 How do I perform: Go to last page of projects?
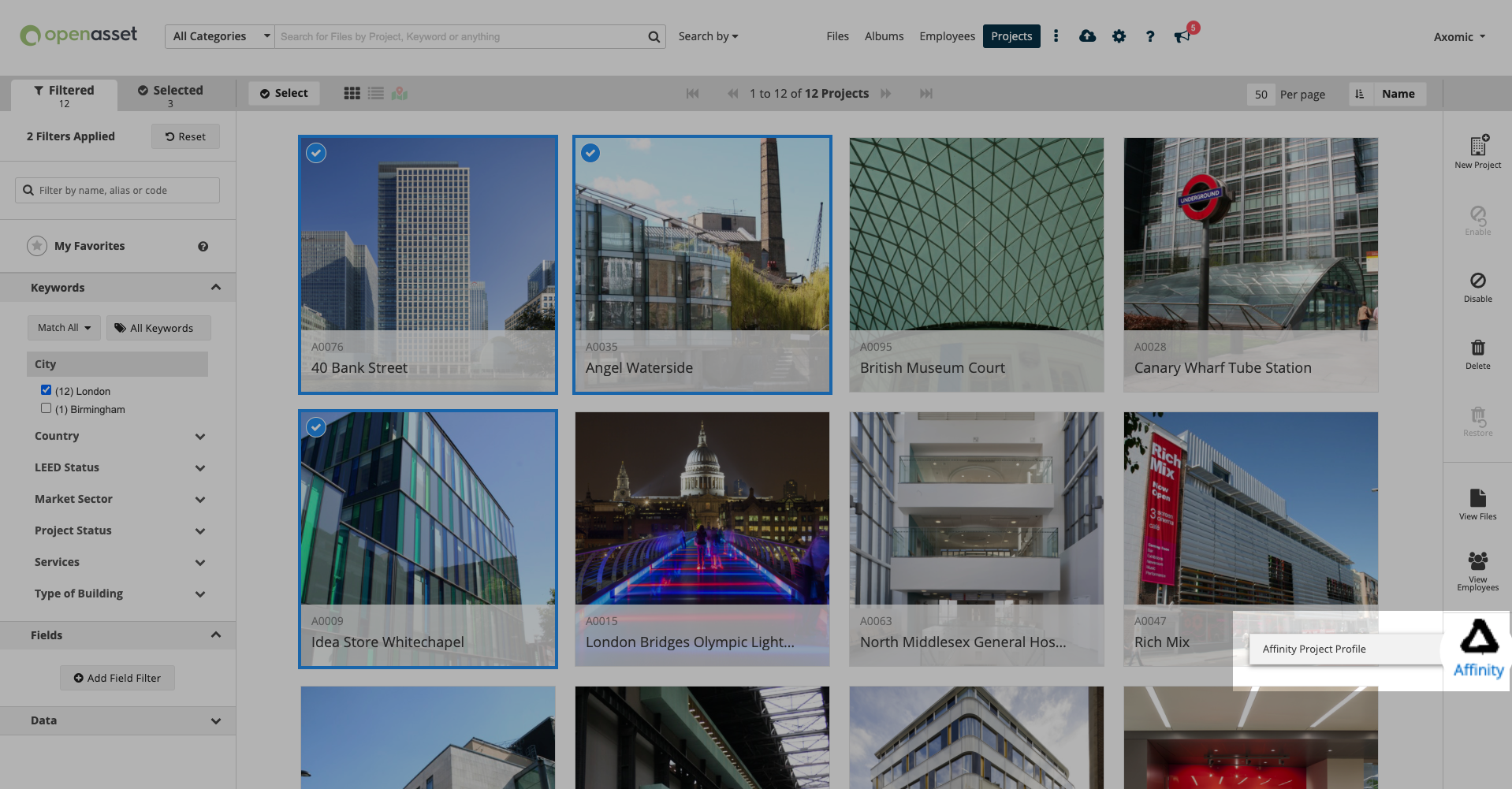click(926, 94)
